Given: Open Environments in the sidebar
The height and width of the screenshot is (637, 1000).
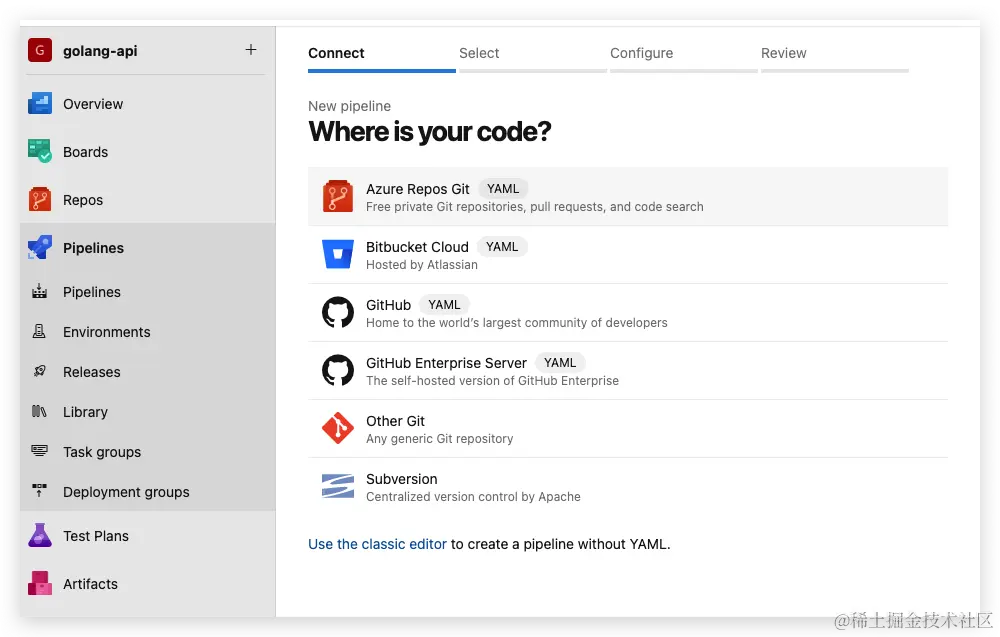Looking at the screenshot, I should coord(107,332).
